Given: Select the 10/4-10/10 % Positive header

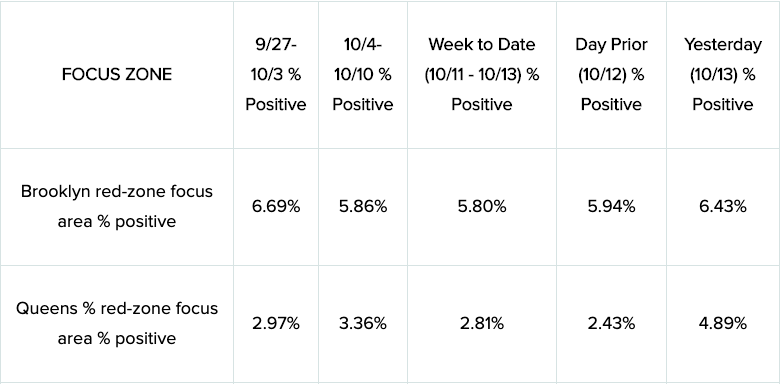Looking at the screenshot, I should click(x=363, y=75).
